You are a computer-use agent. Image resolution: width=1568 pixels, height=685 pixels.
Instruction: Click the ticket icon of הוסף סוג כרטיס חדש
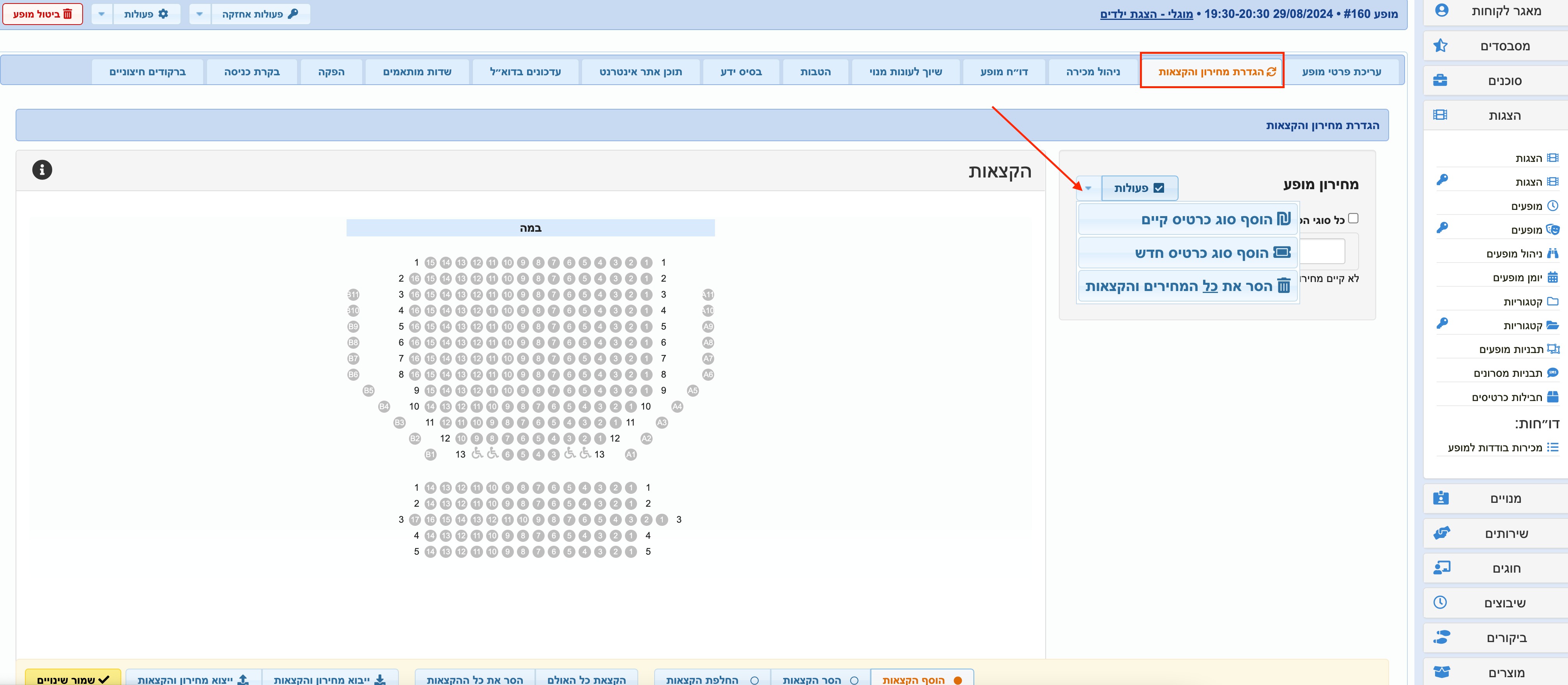coord(1282,252)
